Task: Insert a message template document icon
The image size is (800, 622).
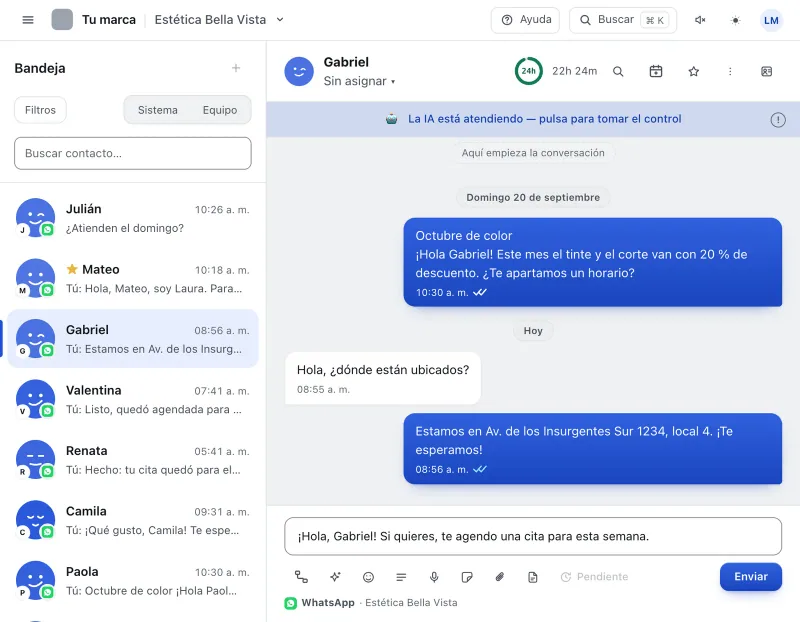Action: click(533, 577)
